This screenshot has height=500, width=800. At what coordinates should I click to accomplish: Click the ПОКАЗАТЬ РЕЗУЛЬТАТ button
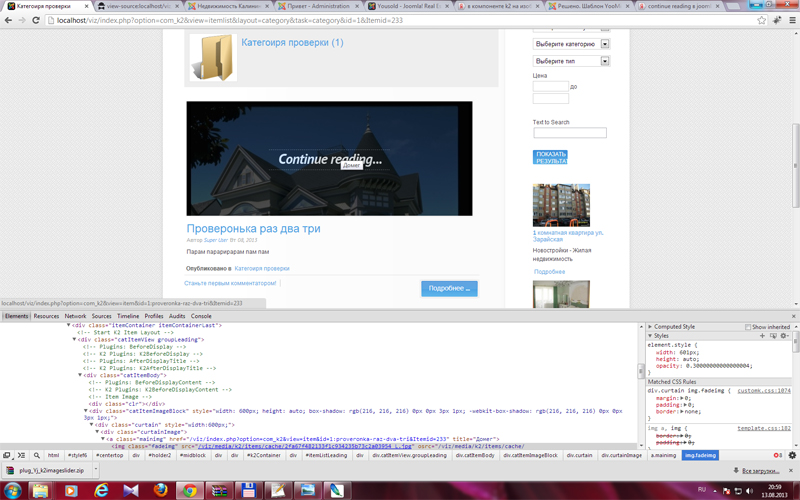coord(550,157)
